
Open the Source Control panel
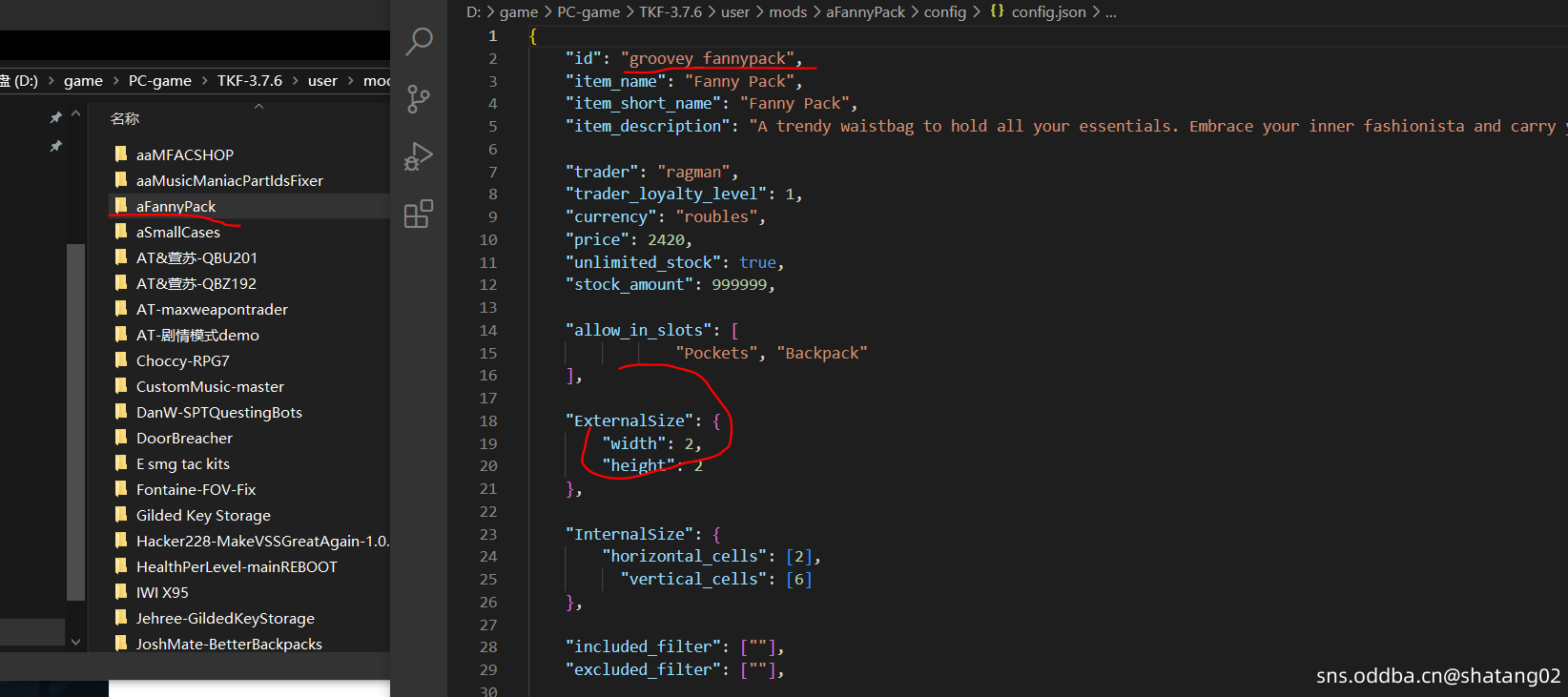[419, 99]
